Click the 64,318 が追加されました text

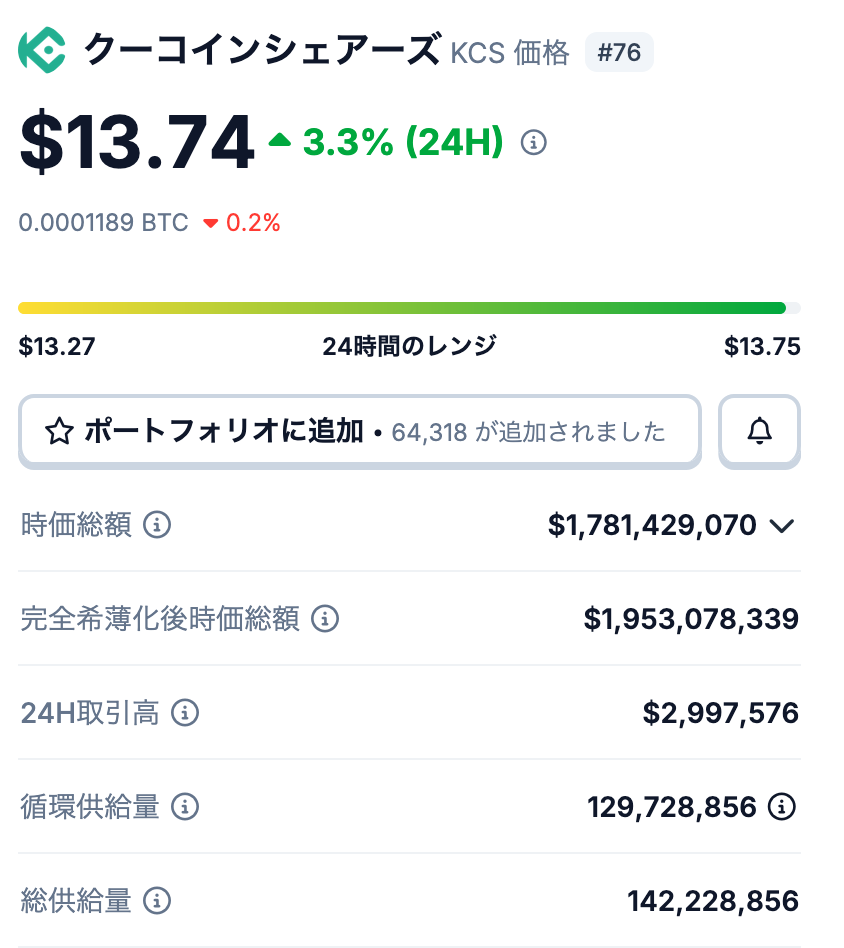(x=528, y=432)
